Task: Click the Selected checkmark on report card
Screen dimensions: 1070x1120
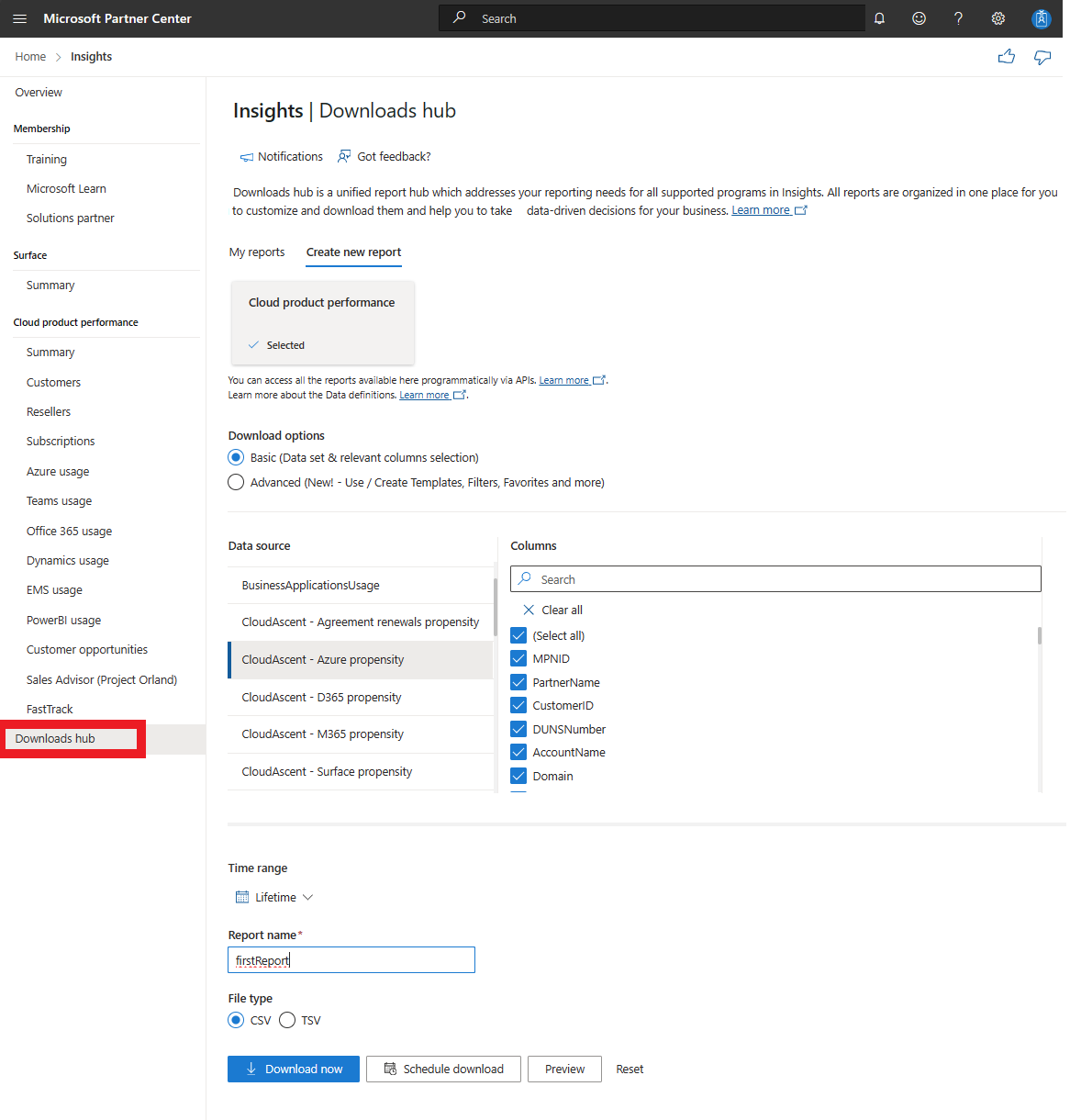Action: (254, 345)
